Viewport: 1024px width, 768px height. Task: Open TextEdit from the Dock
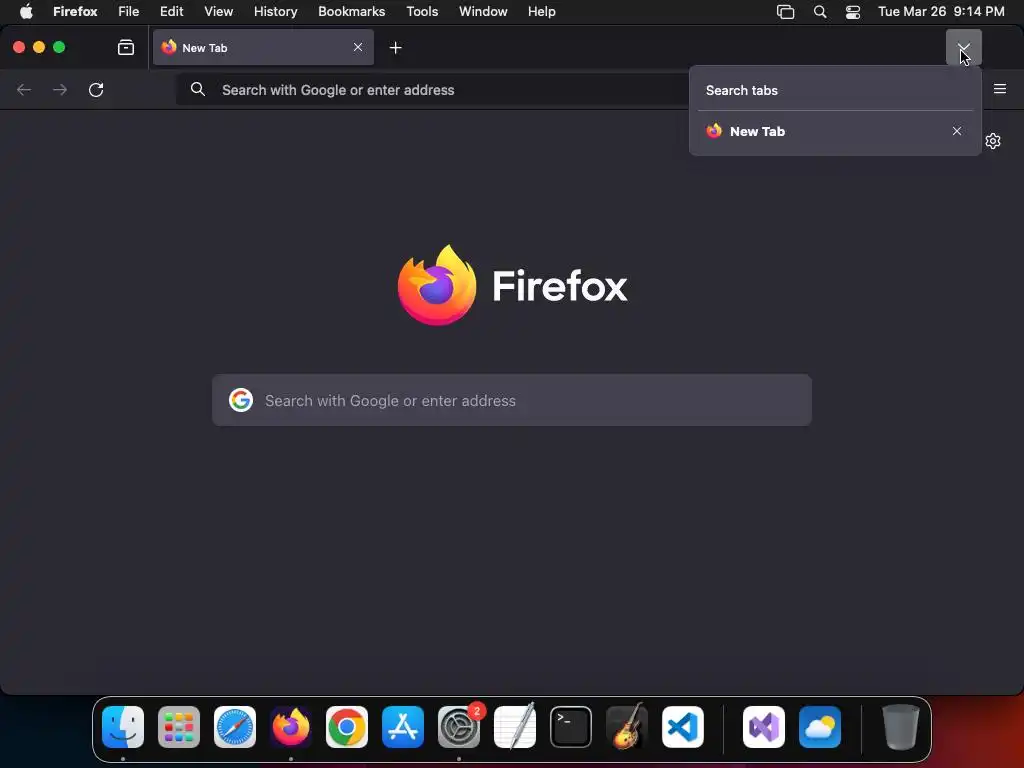click(515, 727)
